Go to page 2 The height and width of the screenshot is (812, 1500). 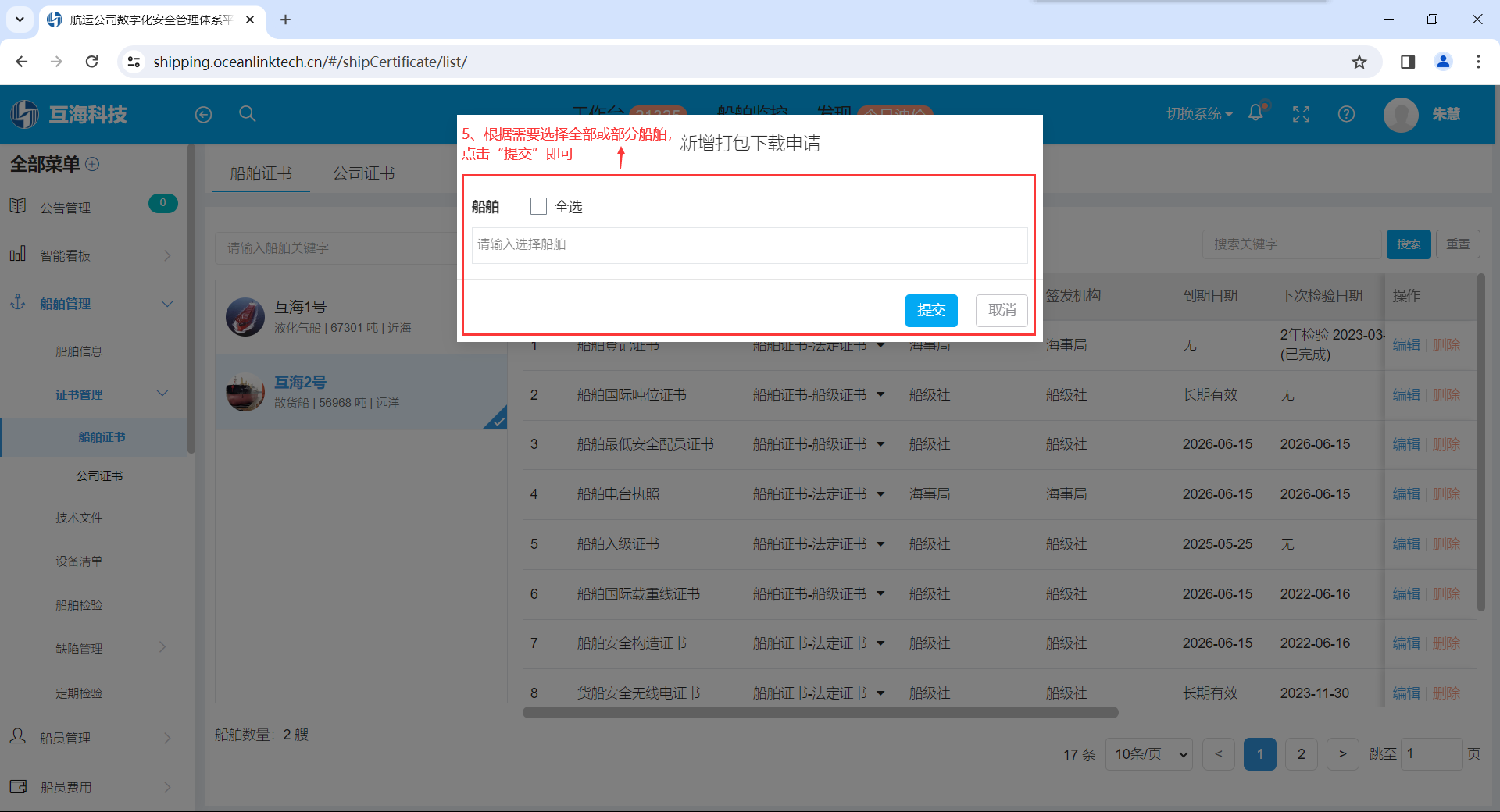tap(1302, 754)
